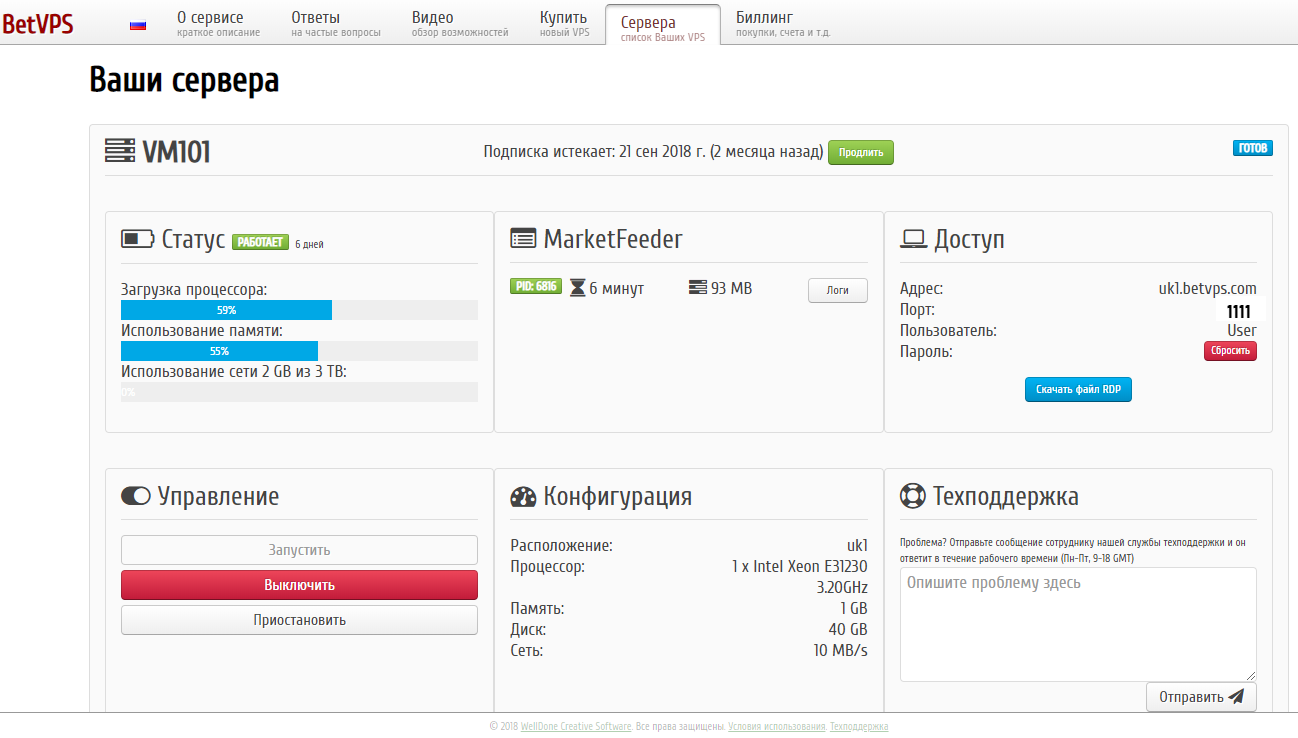Click the address uk1.betvps.com value
This screenshot has width=1298, height=738.
tap(1207, 289)
